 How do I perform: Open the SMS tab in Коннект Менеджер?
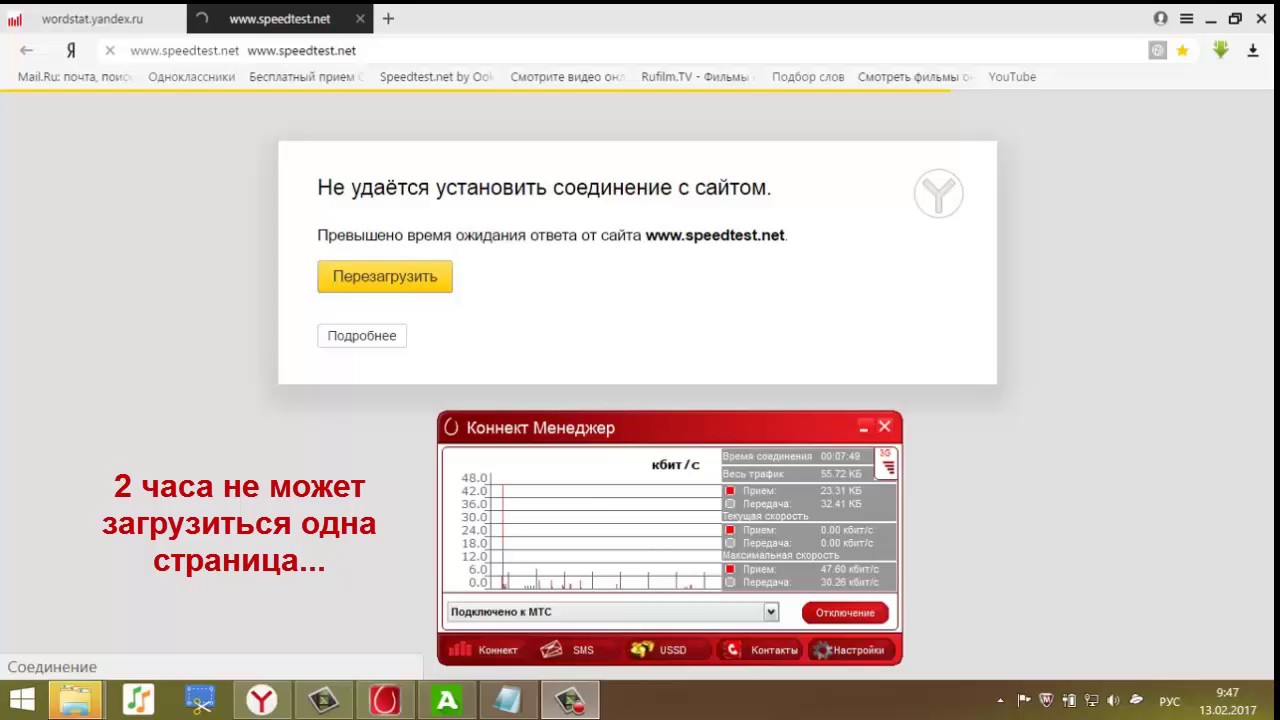coord(568,650)
